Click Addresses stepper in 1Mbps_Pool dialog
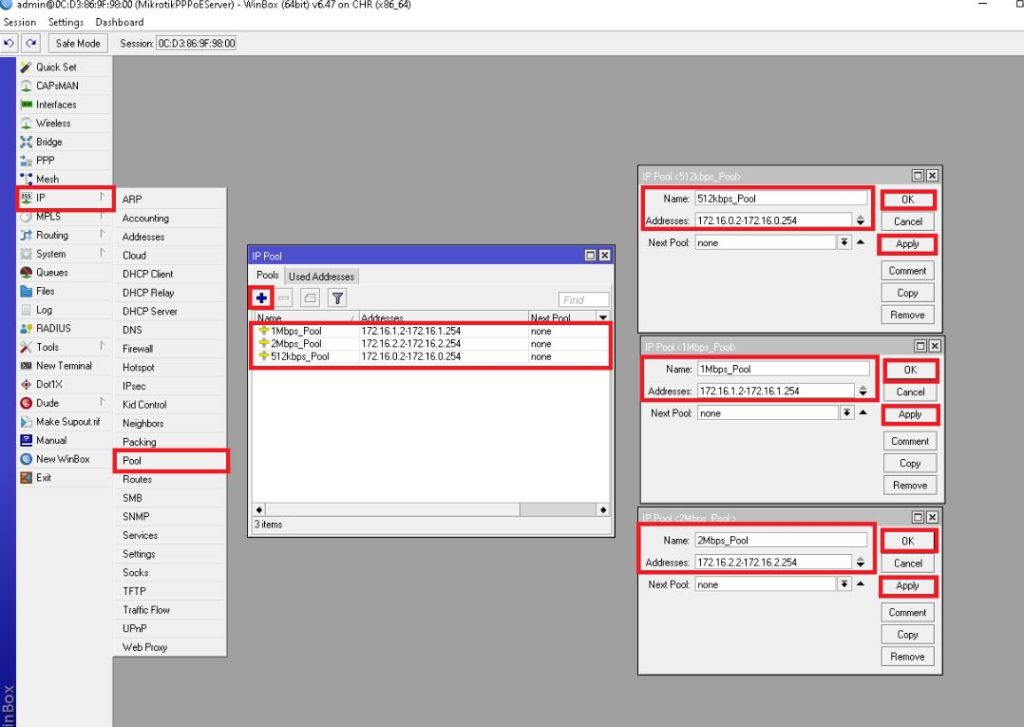The height and width of the screenshot is (727, 1024). pos(863,391)
